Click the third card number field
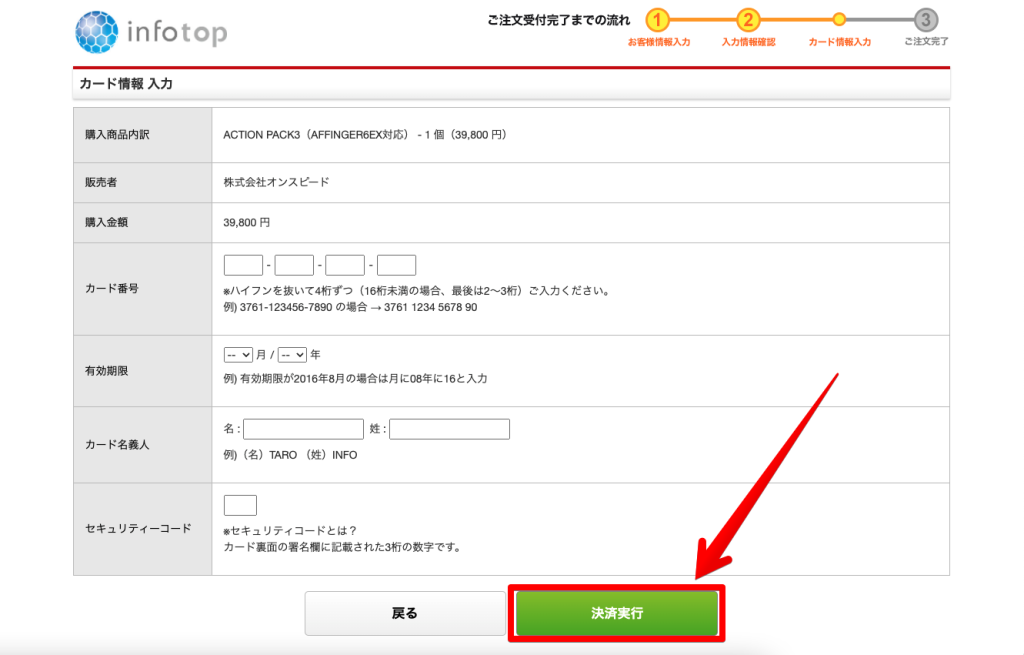The height and width of the screenshot is (655, 1024). [x=345, y=265]
